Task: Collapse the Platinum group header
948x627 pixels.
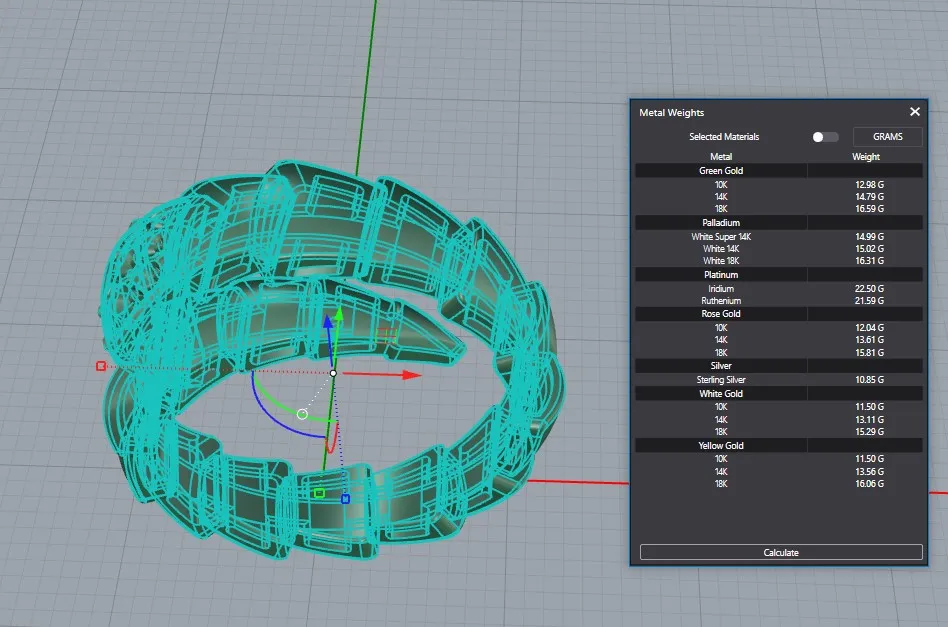Action: 720,274
